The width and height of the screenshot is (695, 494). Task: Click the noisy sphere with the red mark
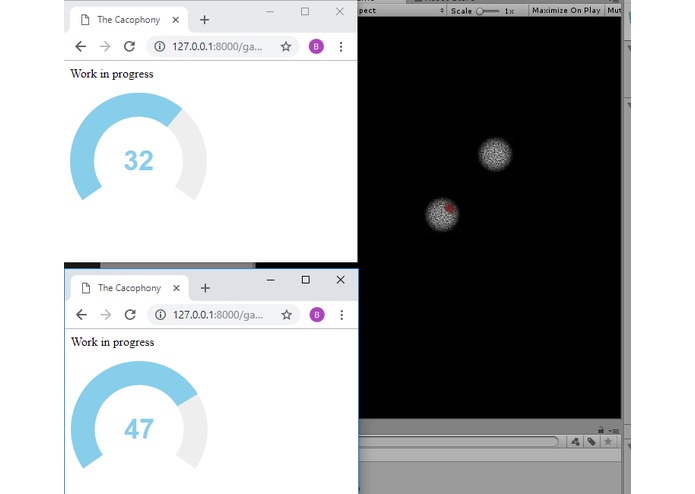[442, 215]
